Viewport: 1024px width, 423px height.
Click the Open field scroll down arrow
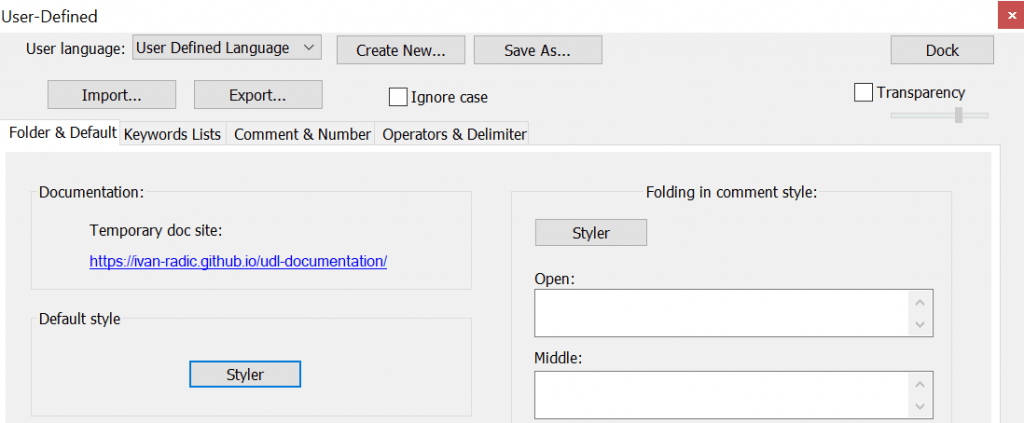920,324
